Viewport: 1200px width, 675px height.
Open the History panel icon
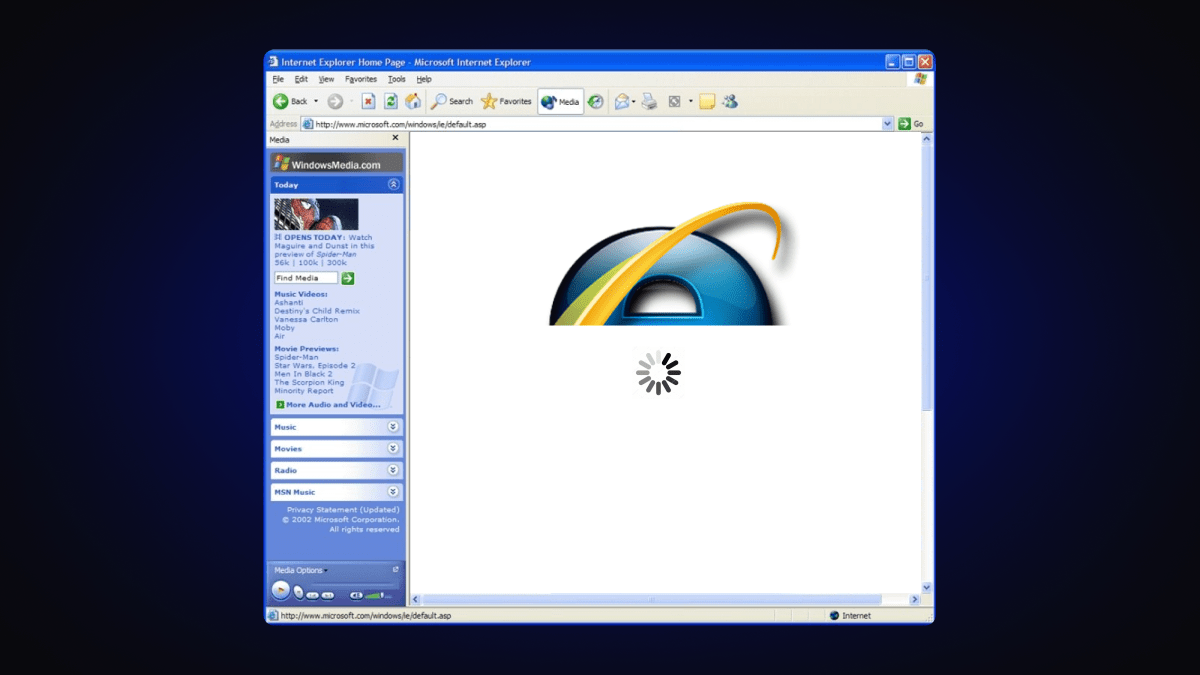[595, 101]
